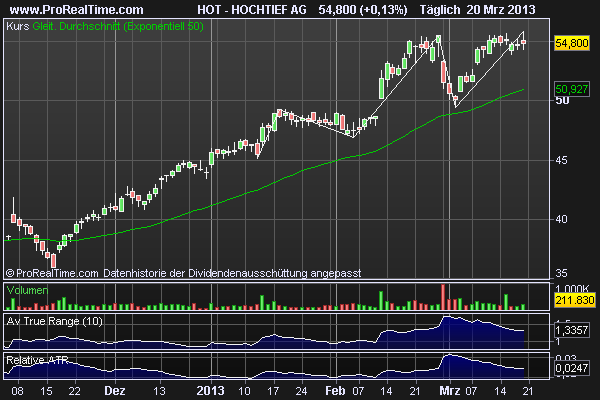The image size is (600, 400).
Task: Click the 45 price axis label
Action: (561, 160)
